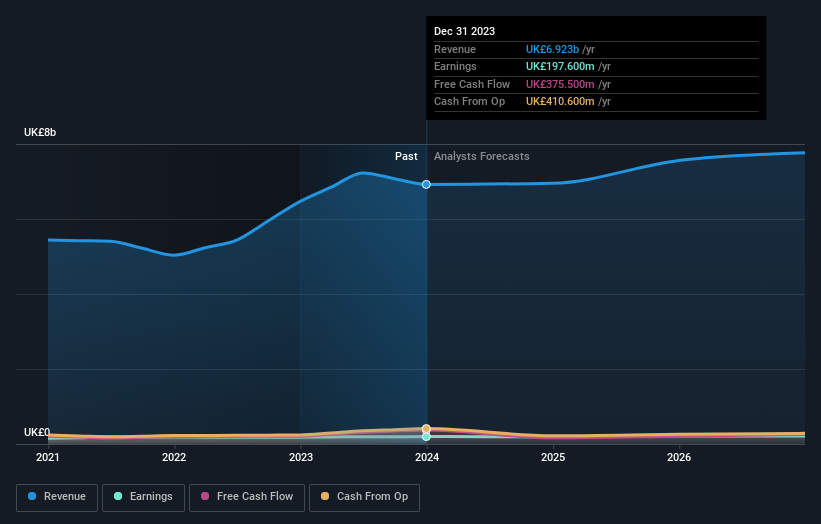Click the 2021 x-axis label
Image resolution: width=821 pixels, height=524 pixels.
click(48, 457)
